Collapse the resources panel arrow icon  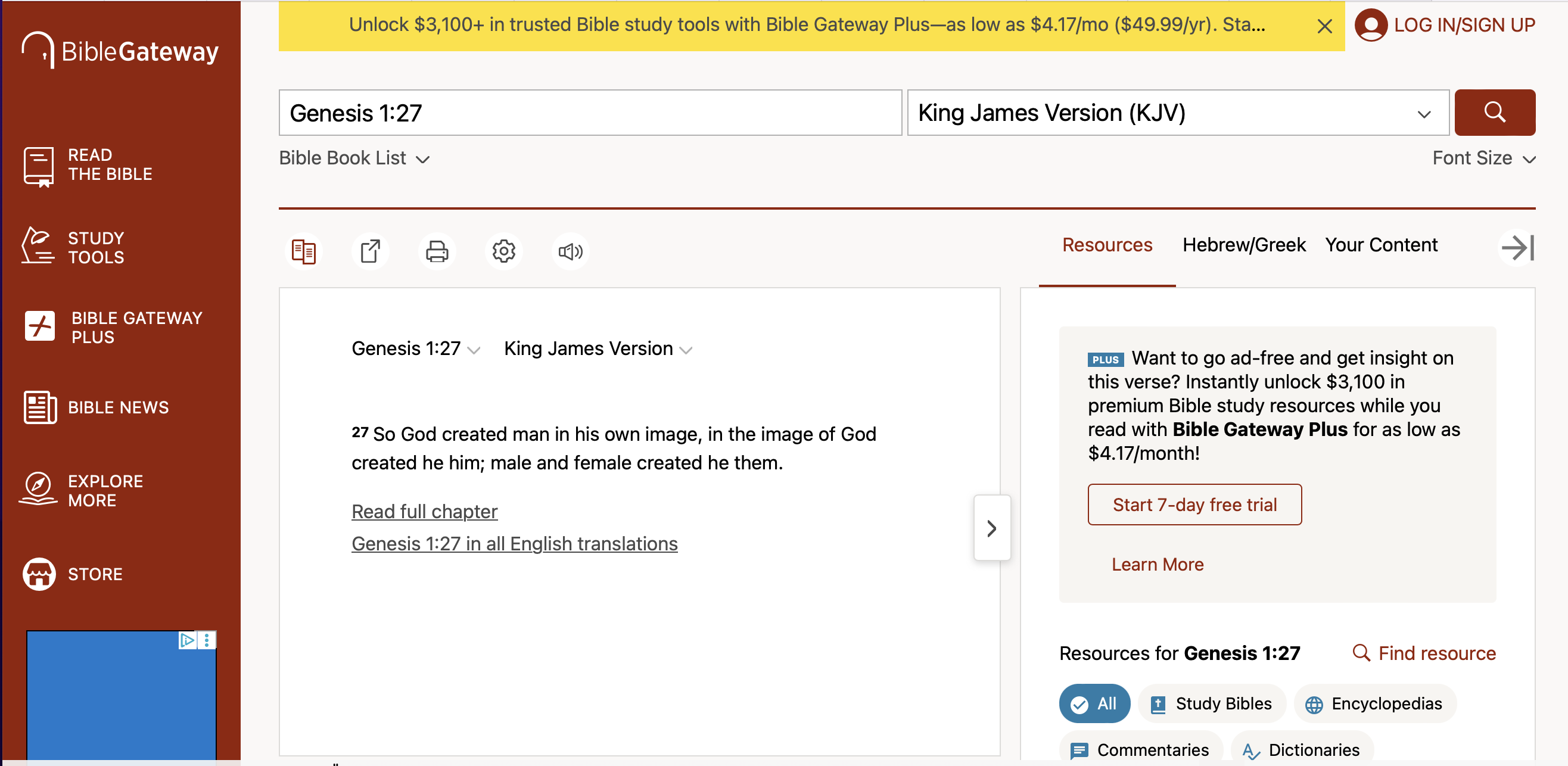[x=1517, y=248]
